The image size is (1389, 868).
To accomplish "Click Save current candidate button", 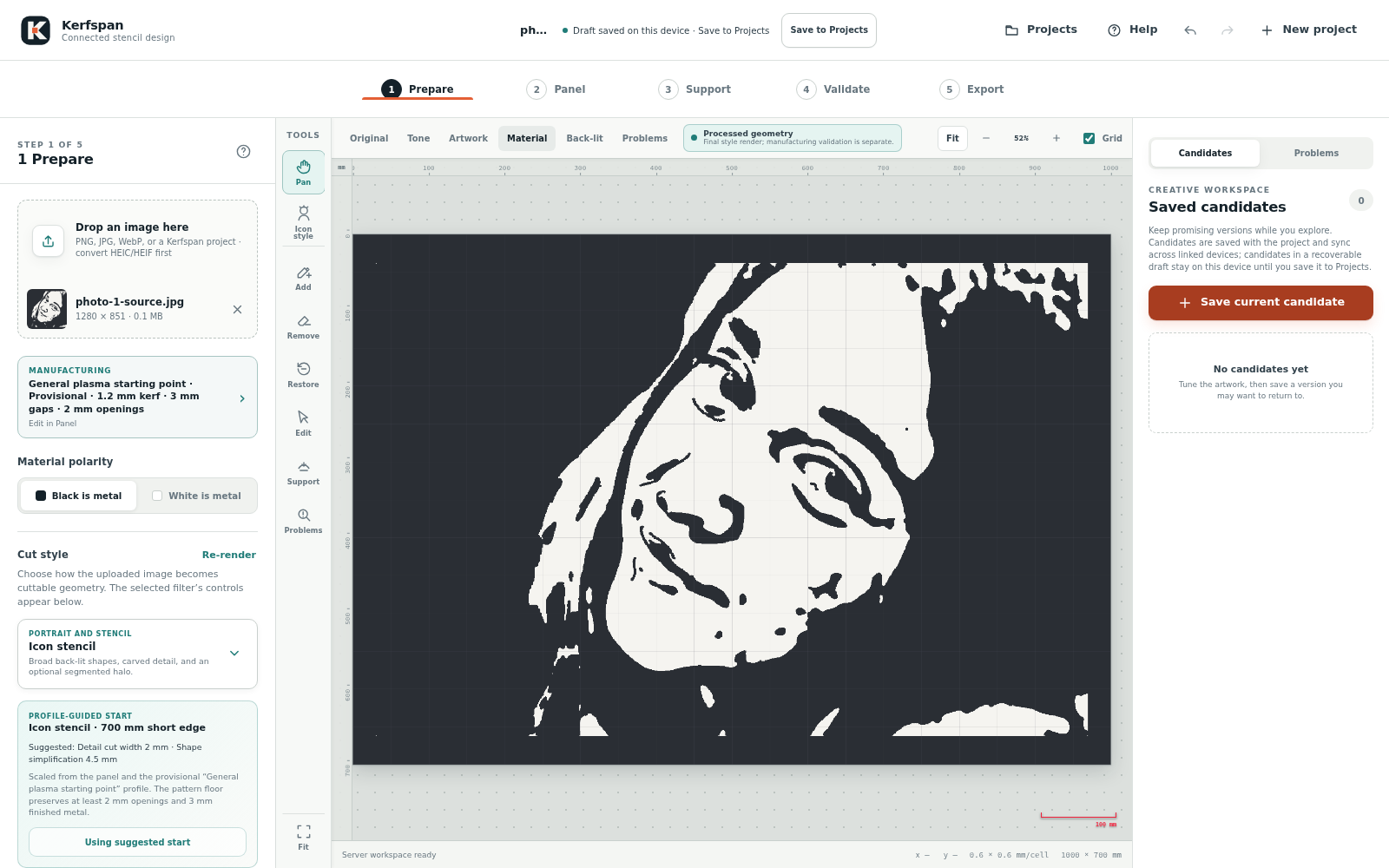I will [1261, 303].
